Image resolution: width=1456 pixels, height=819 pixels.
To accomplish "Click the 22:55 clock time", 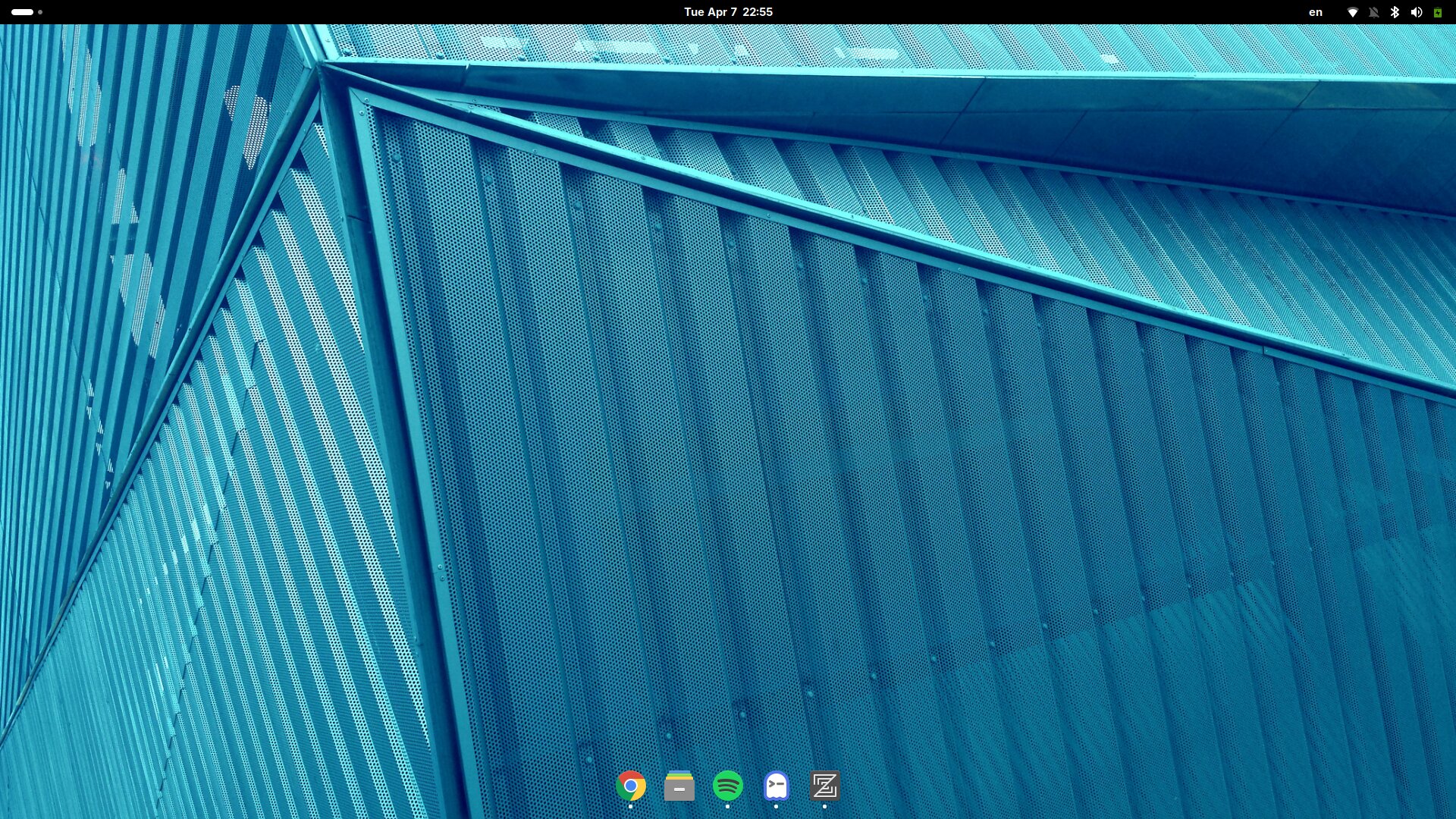I will [758, 12].
